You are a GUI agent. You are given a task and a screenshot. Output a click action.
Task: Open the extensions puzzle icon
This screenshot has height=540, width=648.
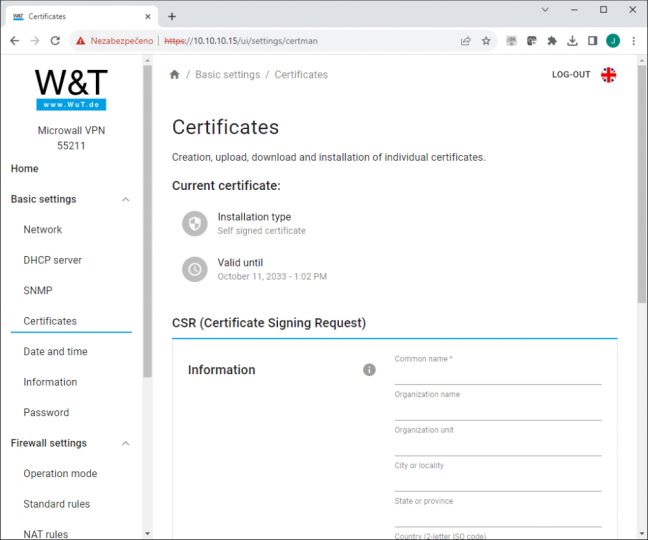(552, 41)
